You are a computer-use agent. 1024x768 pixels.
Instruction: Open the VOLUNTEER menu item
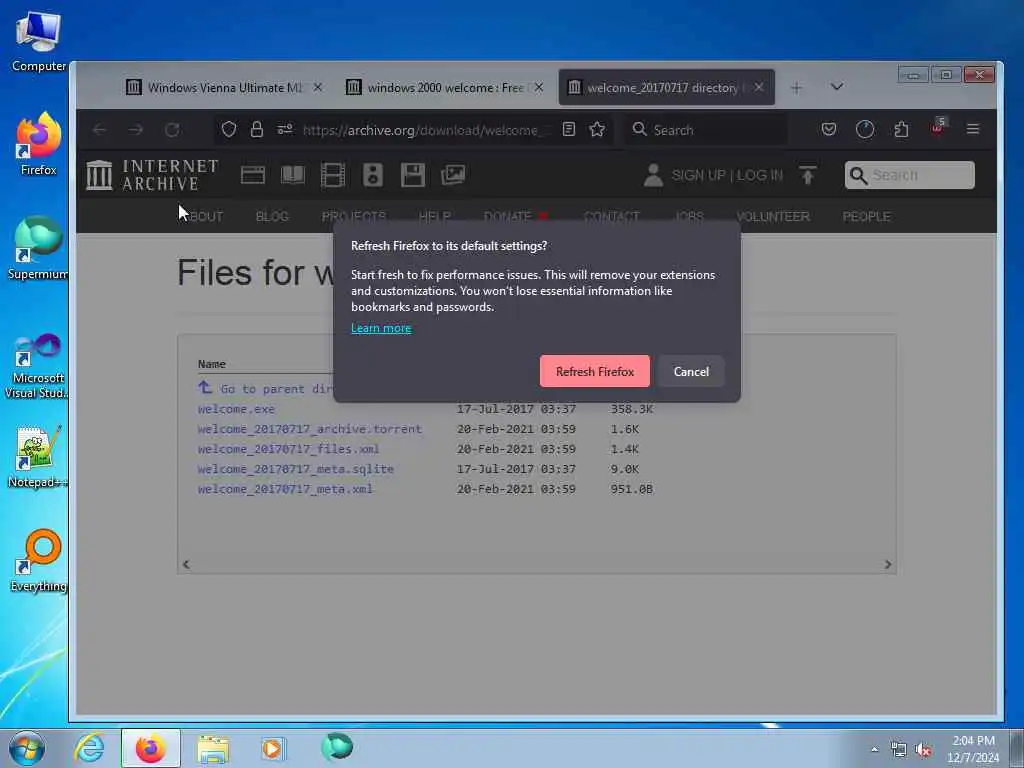point(773,216)
